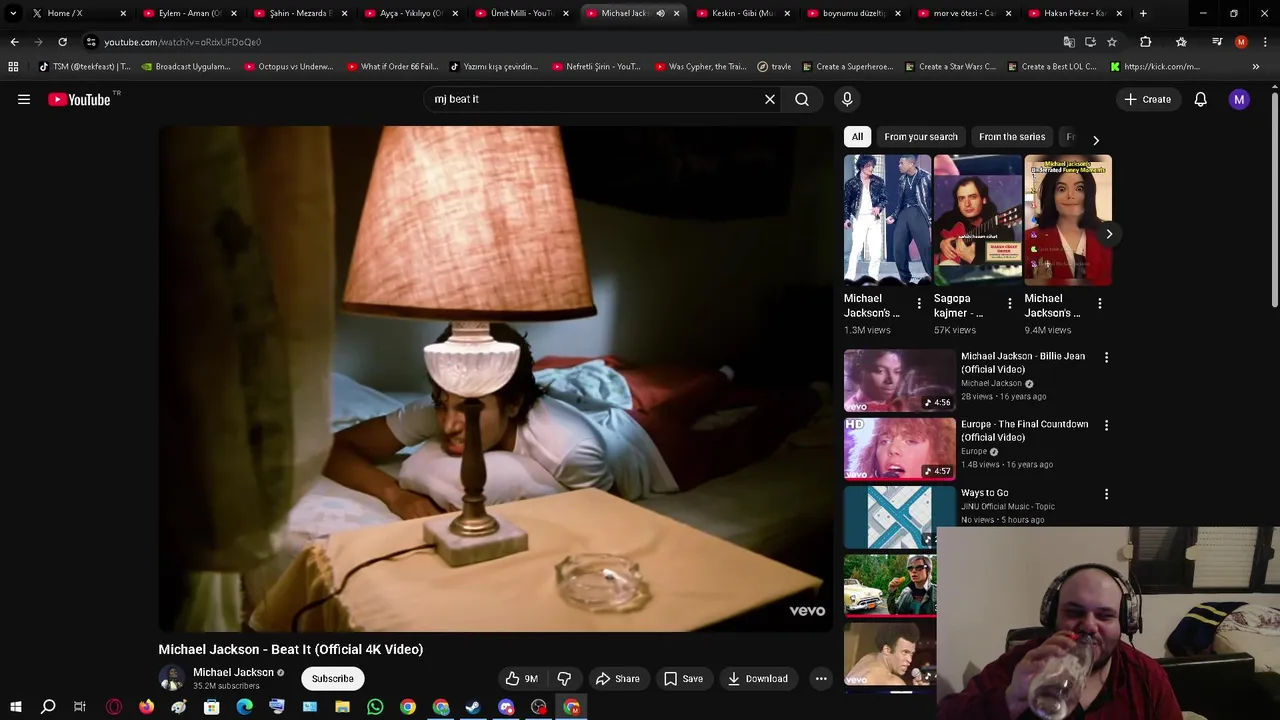
Task: Bookmark this page with the star
Action: coord(1111,42)
